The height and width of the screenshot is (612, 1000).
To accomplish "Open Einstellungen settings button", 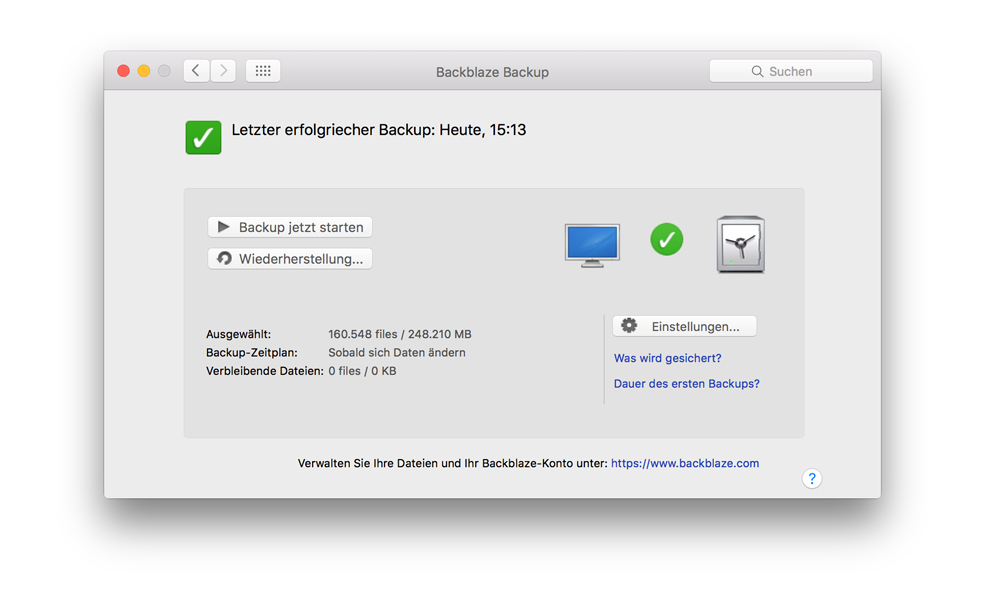I will 684,326.
